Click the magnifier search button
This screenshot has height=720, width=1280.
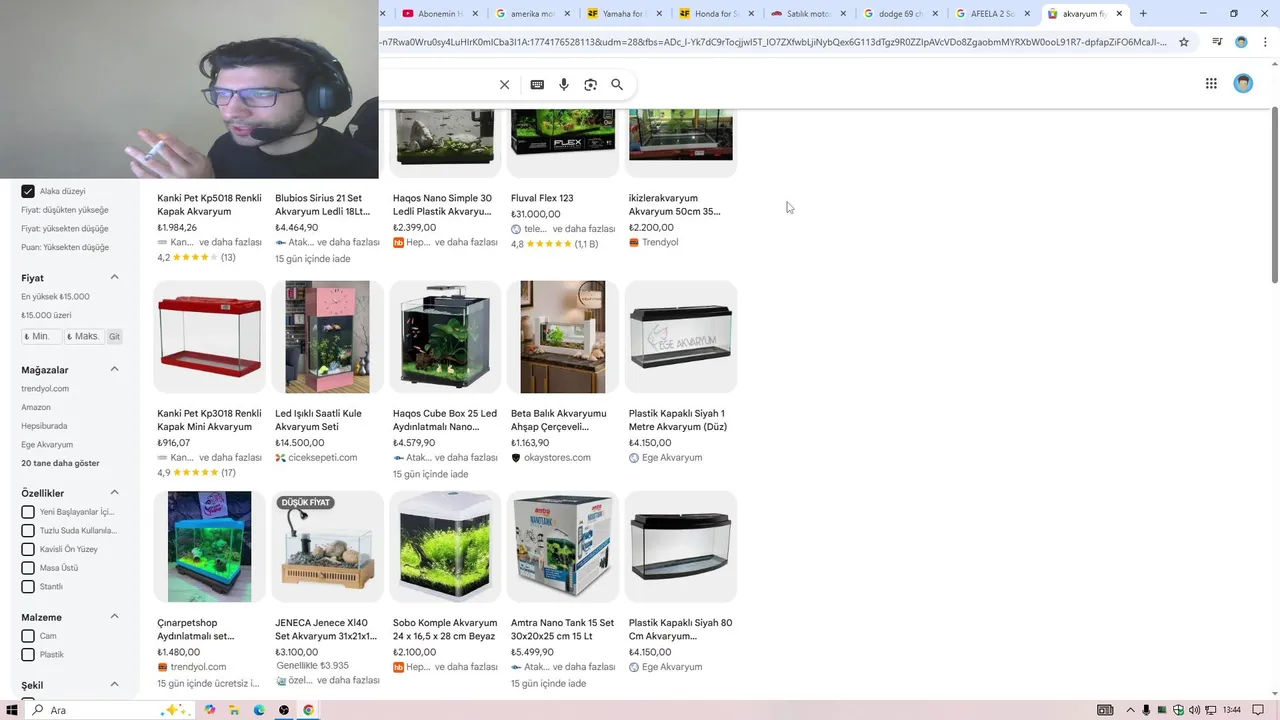click(617, 85)
